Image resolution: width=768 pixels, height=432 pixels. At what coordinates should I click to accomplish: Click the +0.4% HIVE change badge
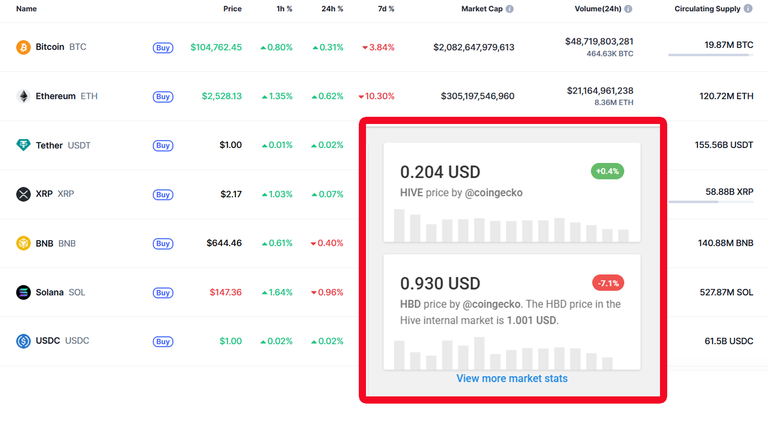607,171
